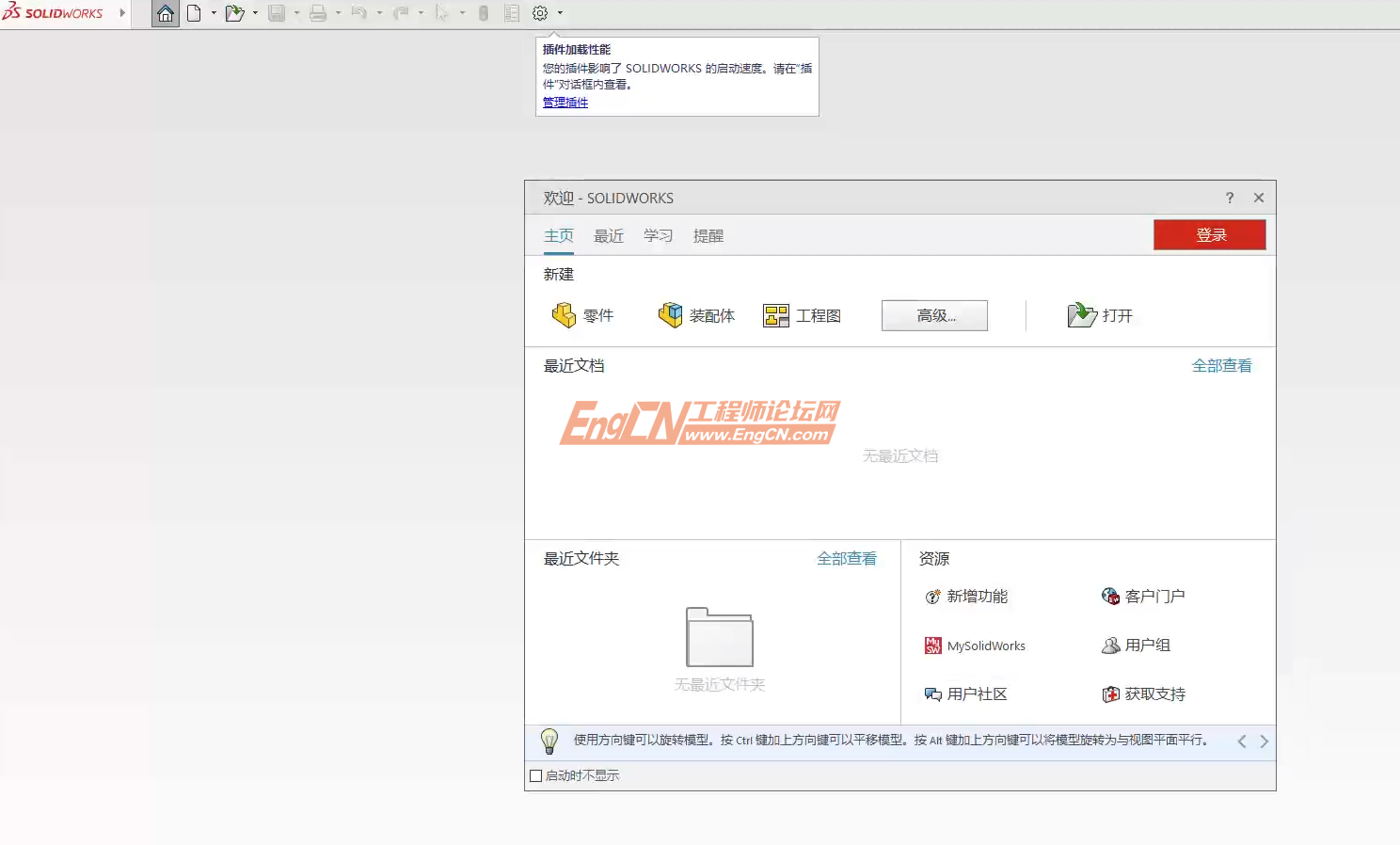1400x845 pixels.
Task: Create a new Drawing document
Action: [x=802, y=315]
